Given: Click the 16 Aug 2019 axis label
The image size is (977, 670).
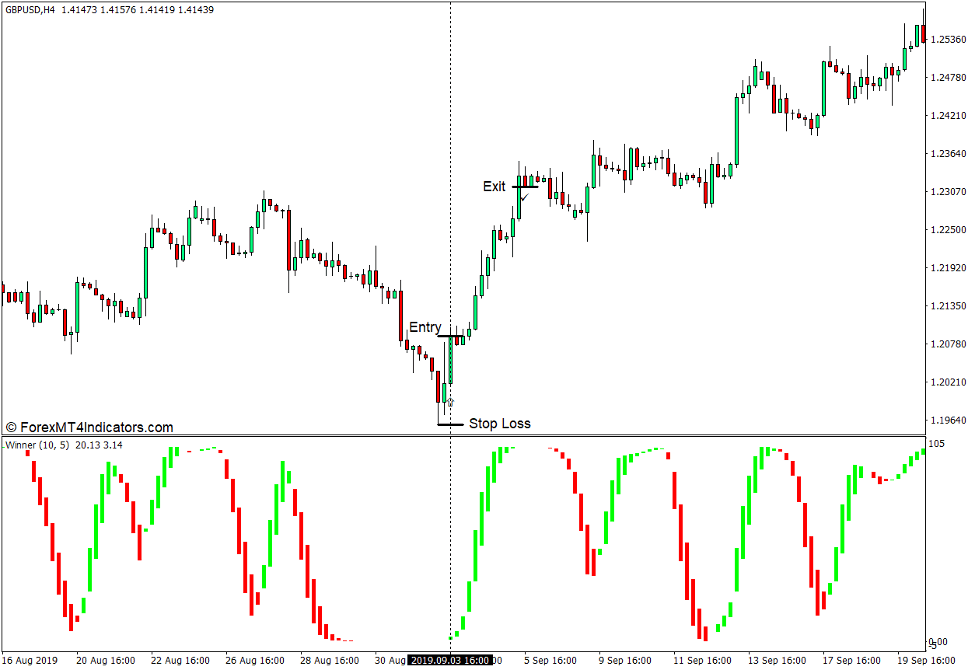Looking at the screenshot, I should (x=30, y=660).
